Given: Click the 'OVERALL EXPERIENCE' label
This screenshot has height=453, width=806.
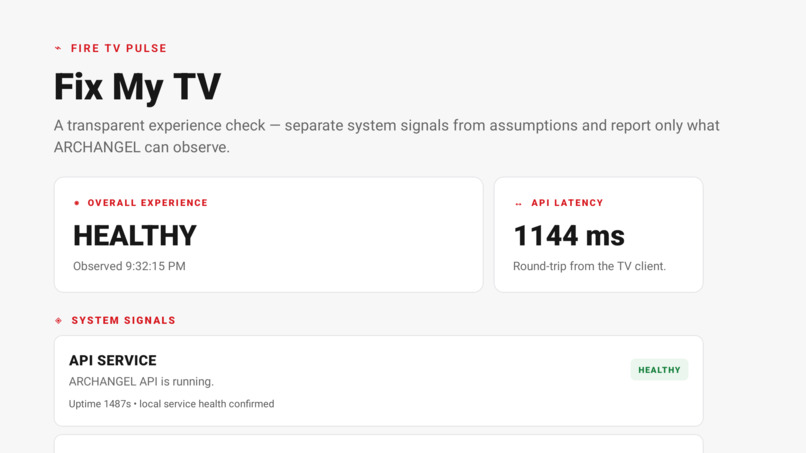Looking at the screenshot, I should click(148, 203).
